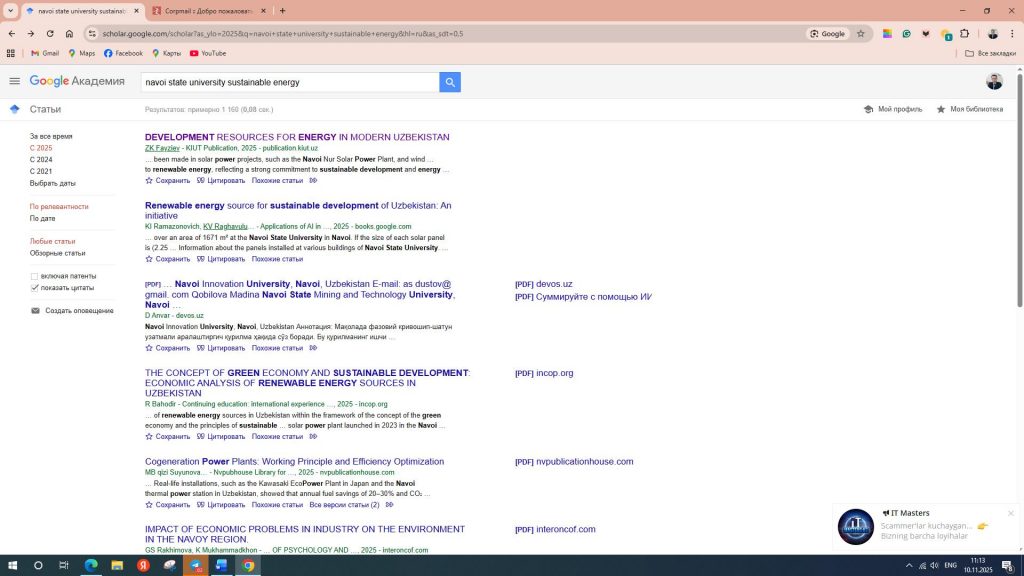Select Обзорные статьи article type filter
1024x576 pixels.
[57, 253]
